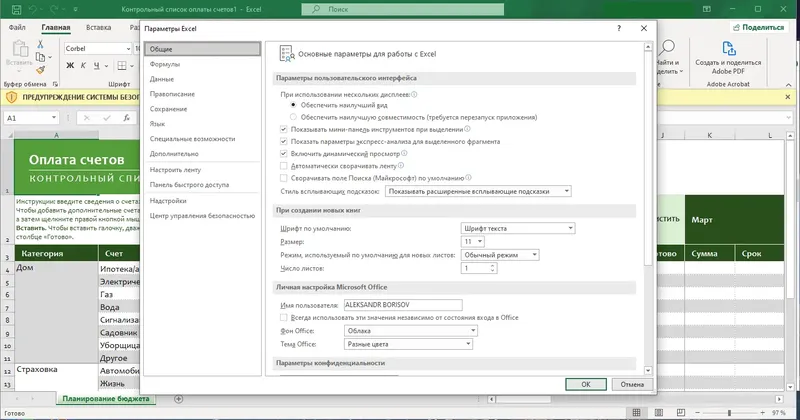Click the Redo arrow in quick access toolbar
The height and width of the screenshot is (420, 800).
click(55, 9)
